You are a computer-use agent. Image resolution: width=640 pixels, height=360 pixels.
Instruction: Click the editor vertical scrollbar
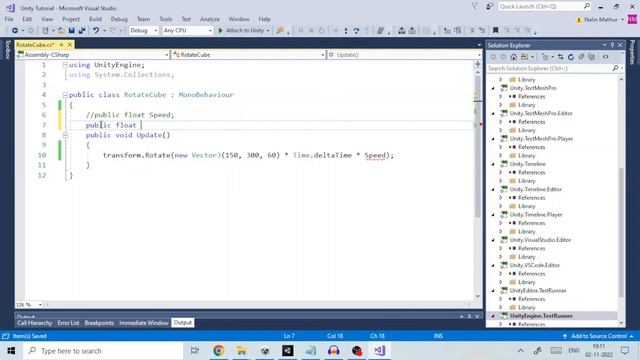478,146
